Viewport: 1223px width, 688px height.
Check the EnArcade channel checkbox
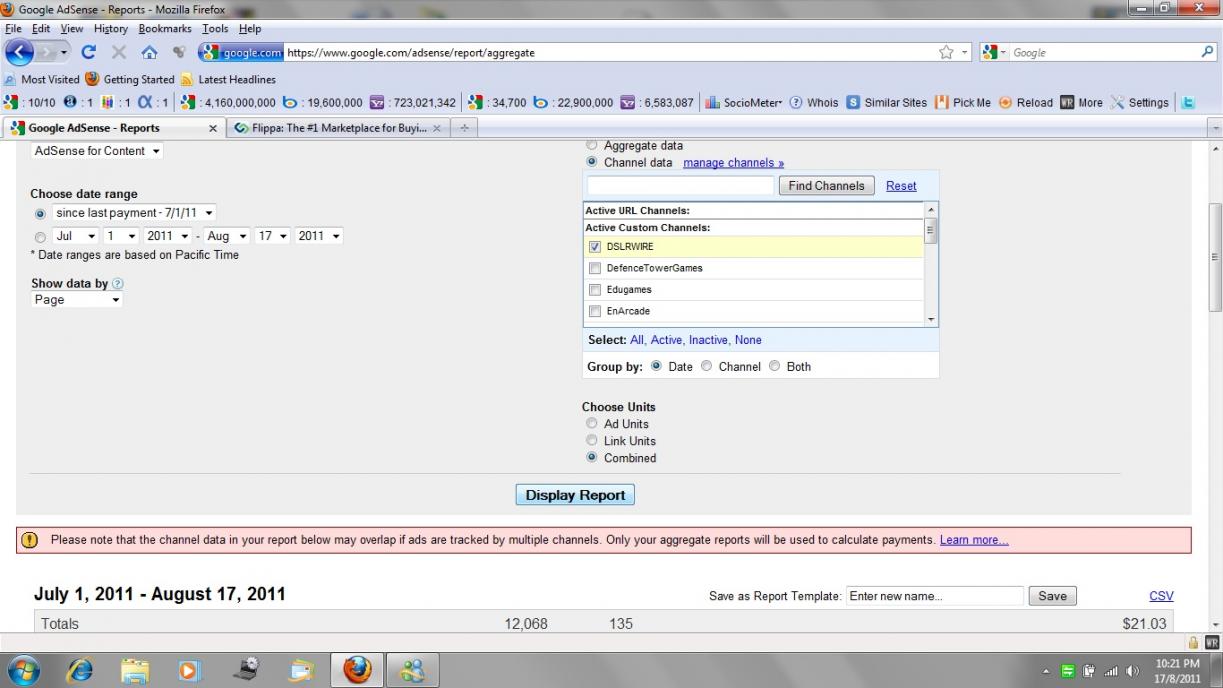point(595,312)
